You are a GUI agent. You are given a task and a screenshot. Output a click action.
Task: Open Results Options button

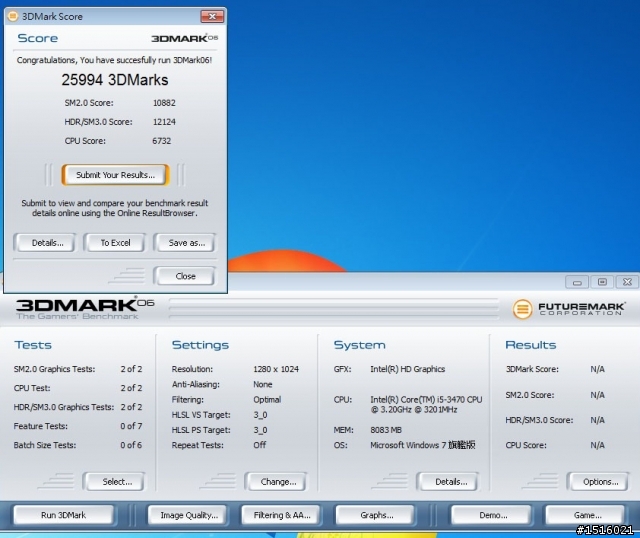pyautogui.click(x=598, y=482)
